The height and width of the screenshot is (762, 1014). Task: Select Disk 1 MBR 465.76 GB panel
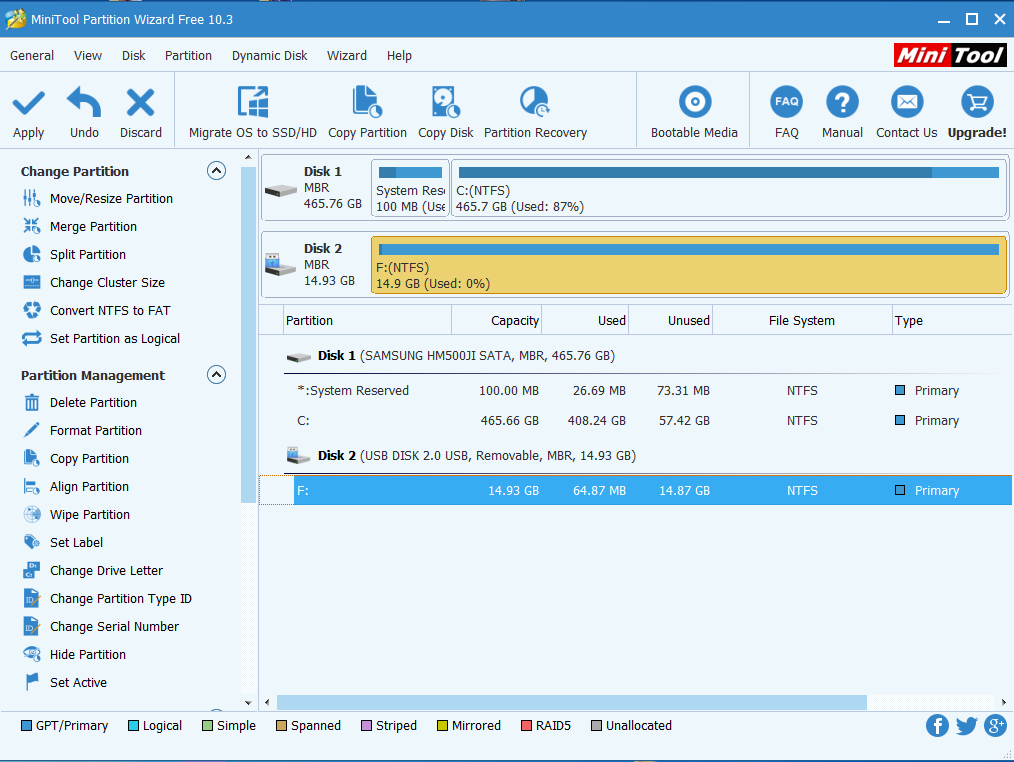[x=314, y=188]
